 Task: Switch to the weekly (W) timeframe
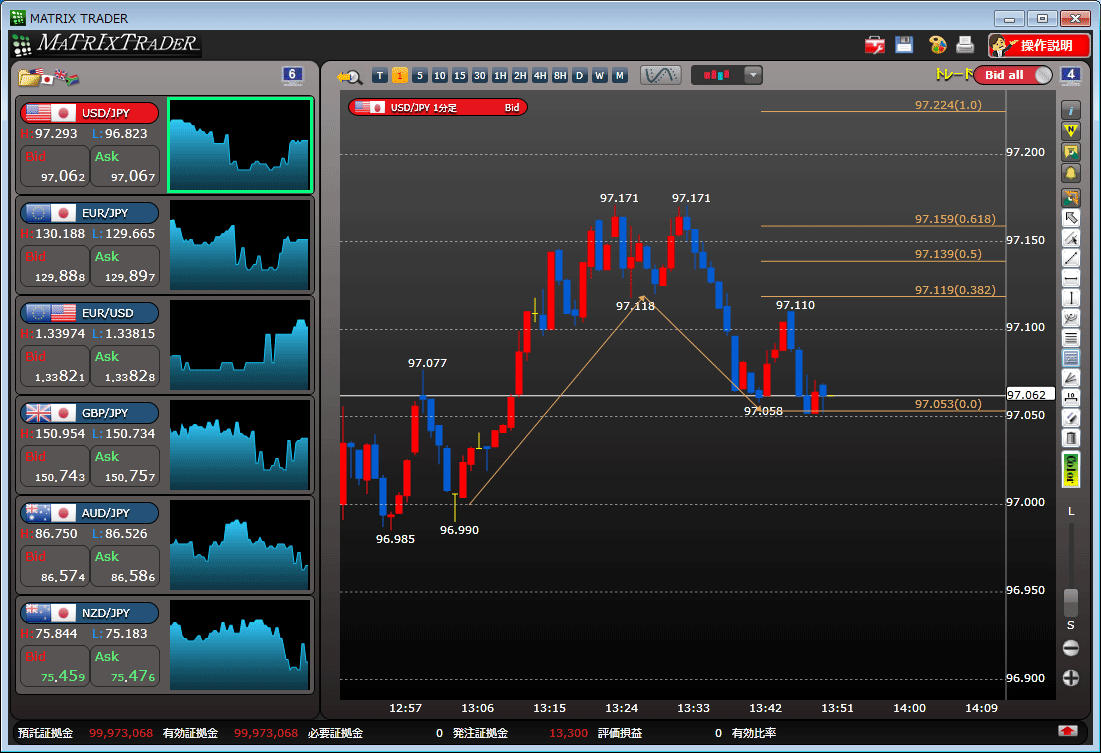click(600, 76)
